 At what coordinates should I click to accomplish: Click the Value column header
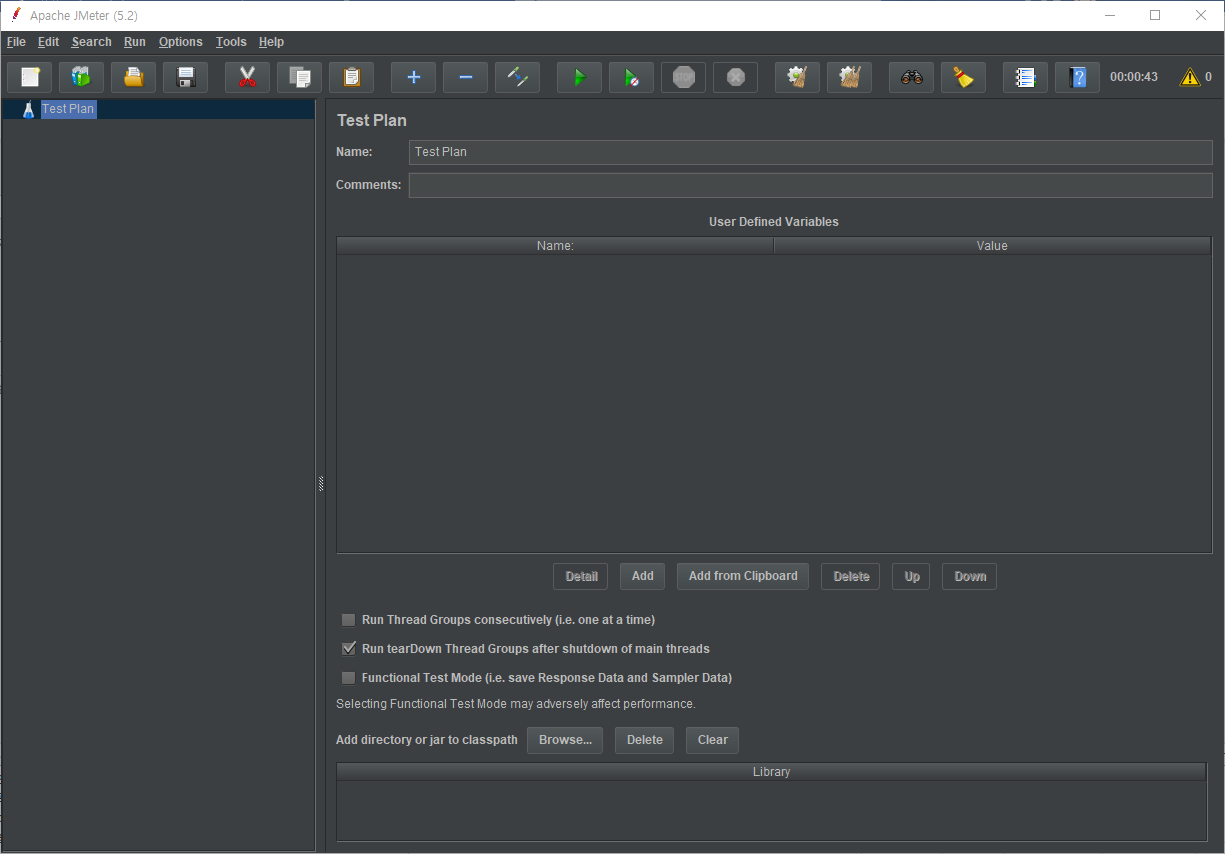[x=992, y=246]
